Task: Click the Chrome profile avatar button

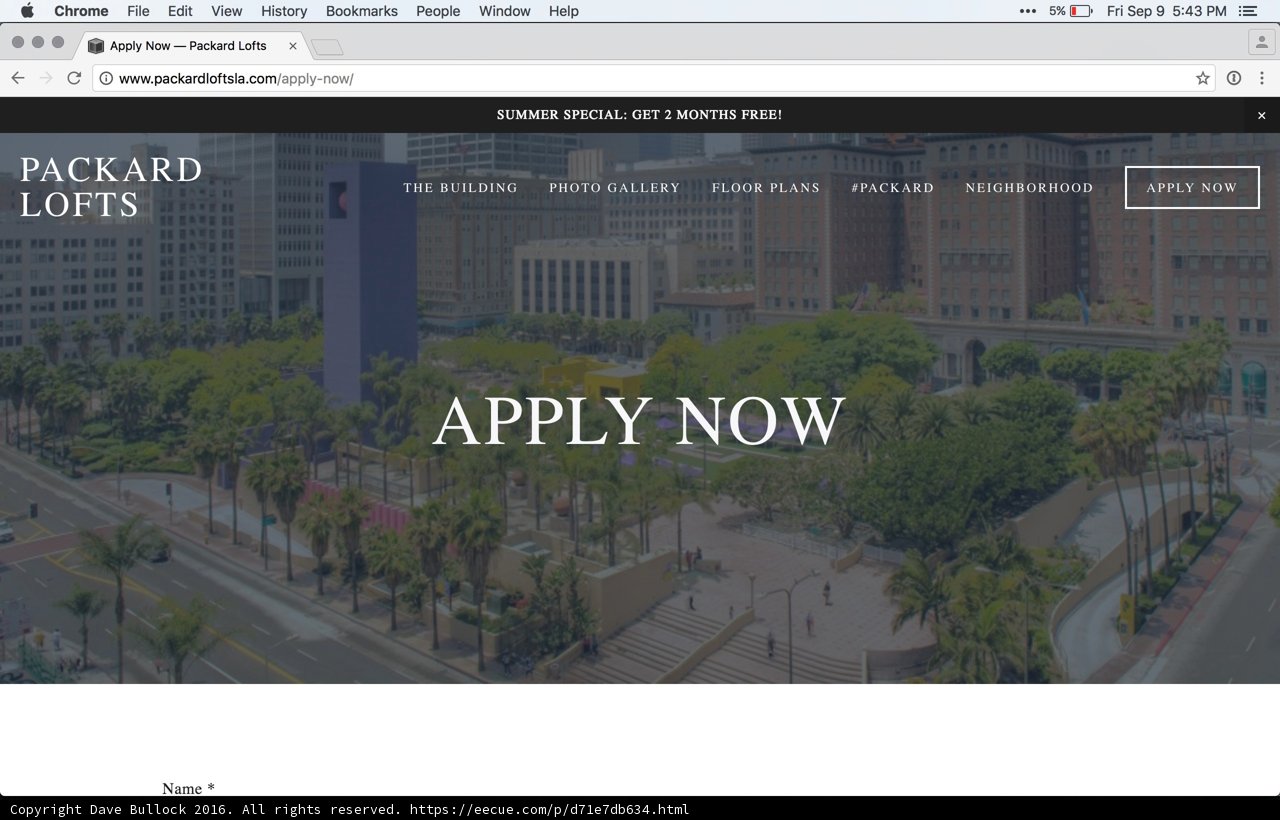Action: (x=1260, y=42)
